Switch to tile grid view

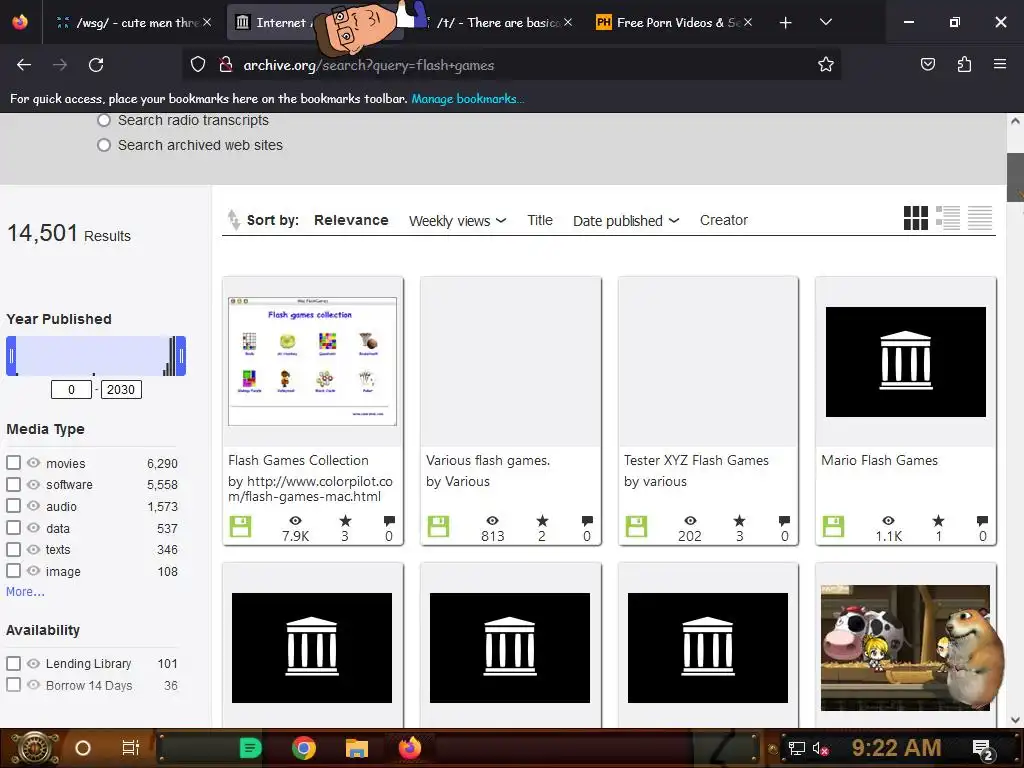(x=916, y=218)
